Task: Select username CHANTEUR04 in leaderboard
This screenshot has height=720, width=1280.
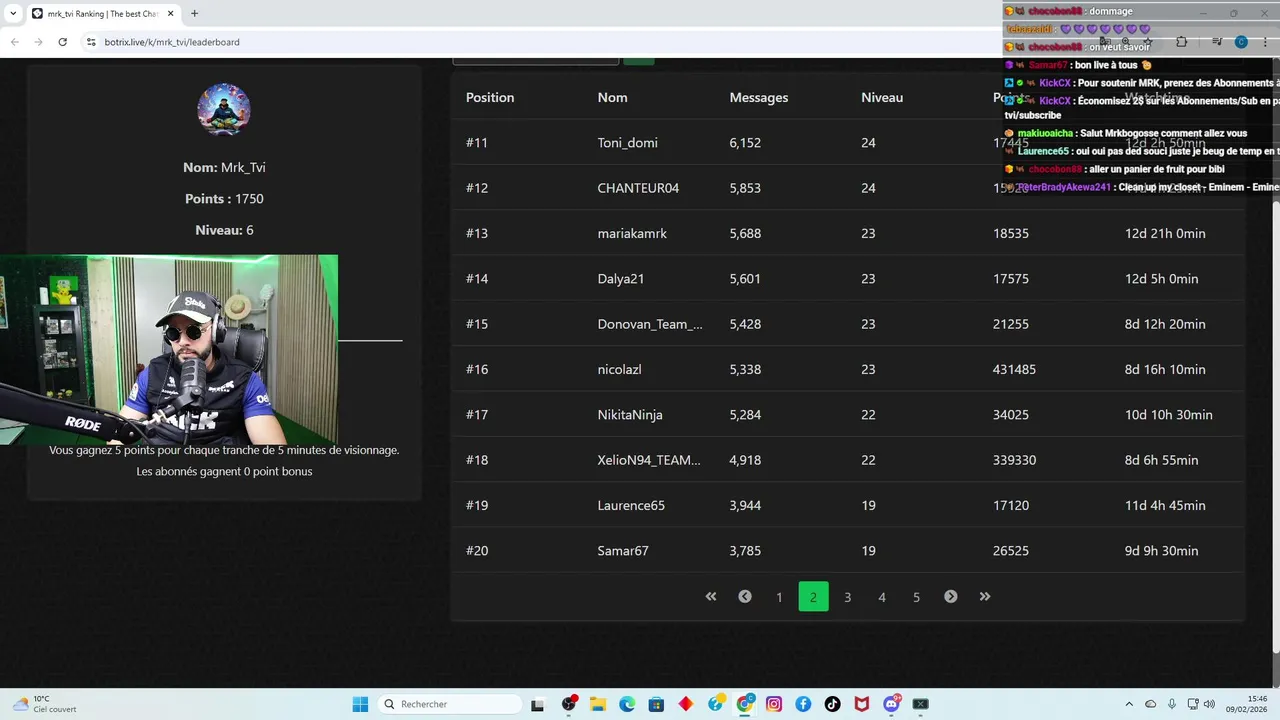Action: click(638, 188)
